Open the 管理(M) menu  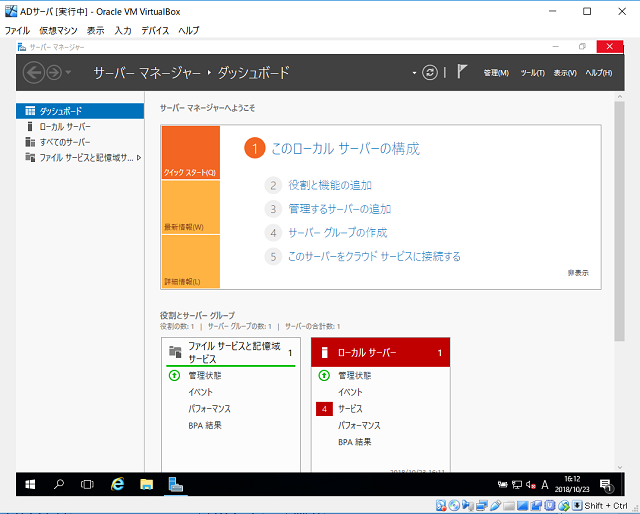click(x=496, y=73)
